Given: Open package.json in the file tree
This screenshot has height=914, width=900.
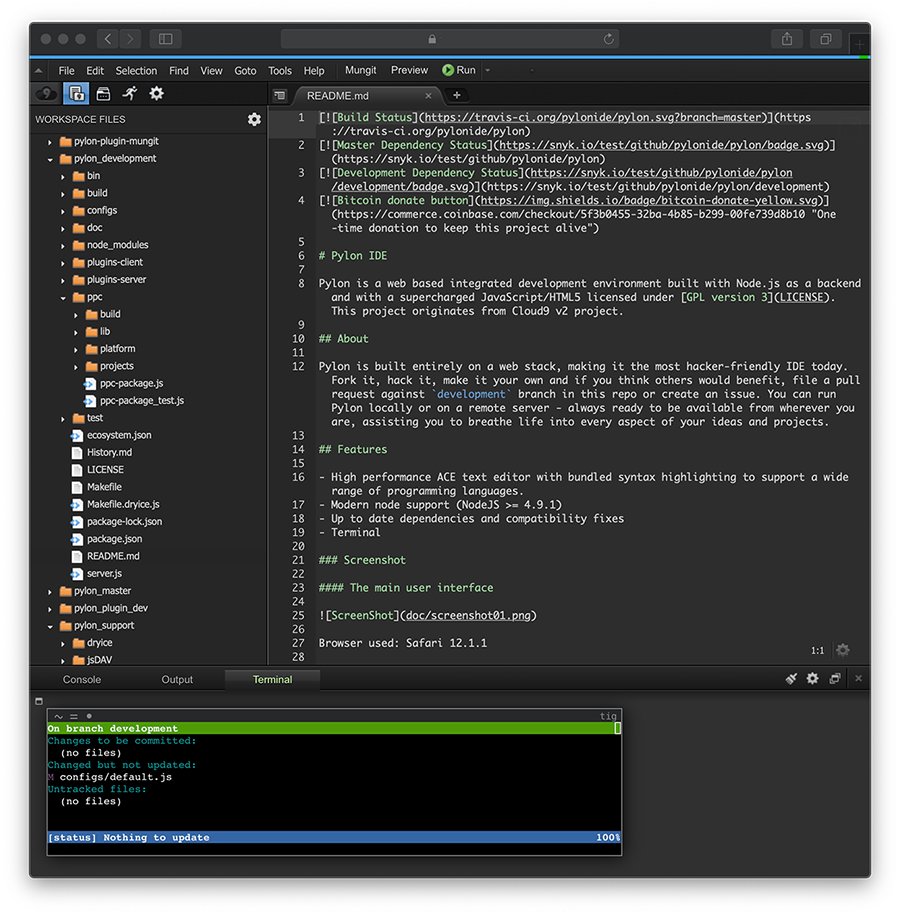Looking at the screenshot, I should click(114, 539).
